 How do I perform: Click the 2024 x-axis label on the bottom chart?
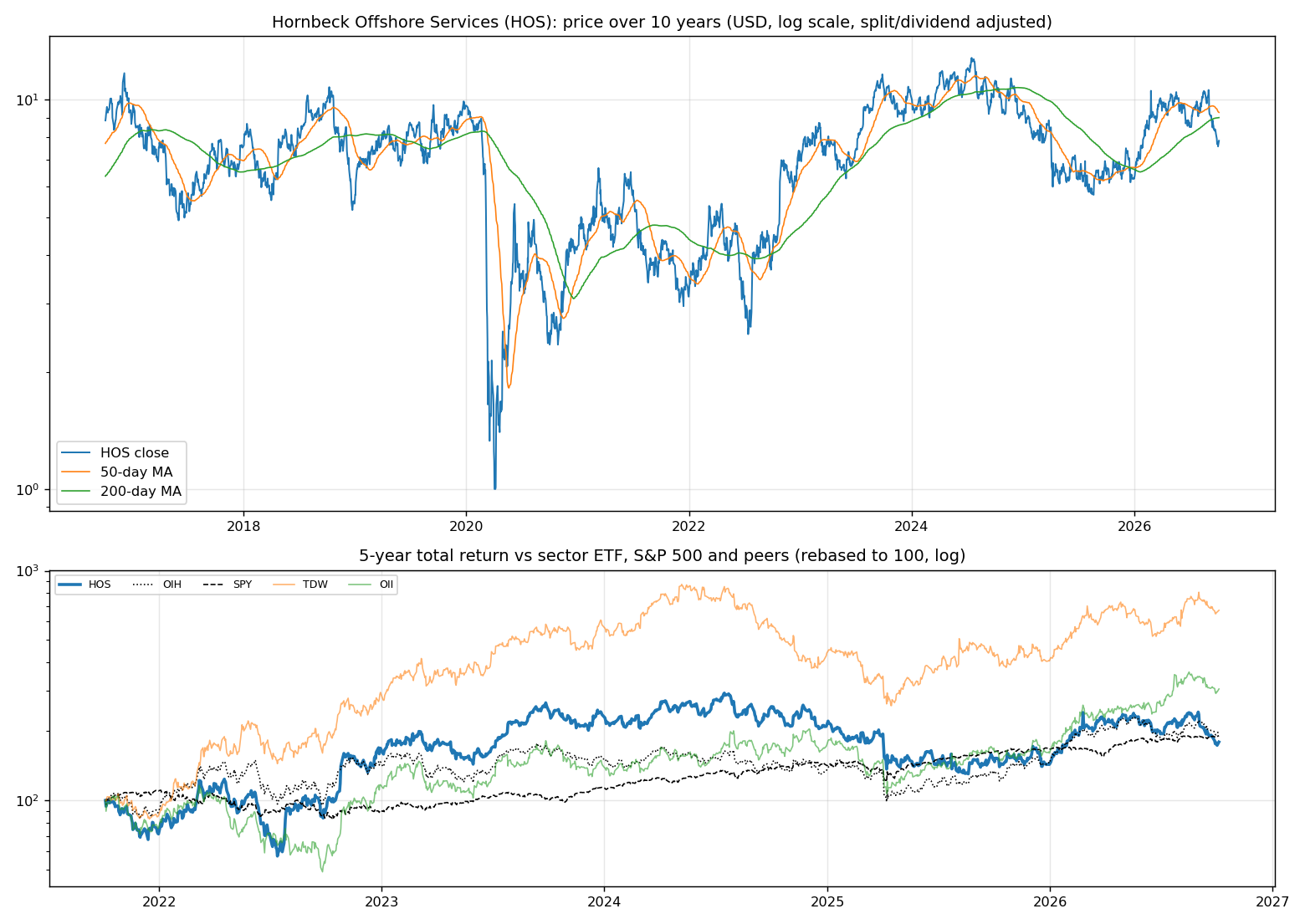(604, 902)
